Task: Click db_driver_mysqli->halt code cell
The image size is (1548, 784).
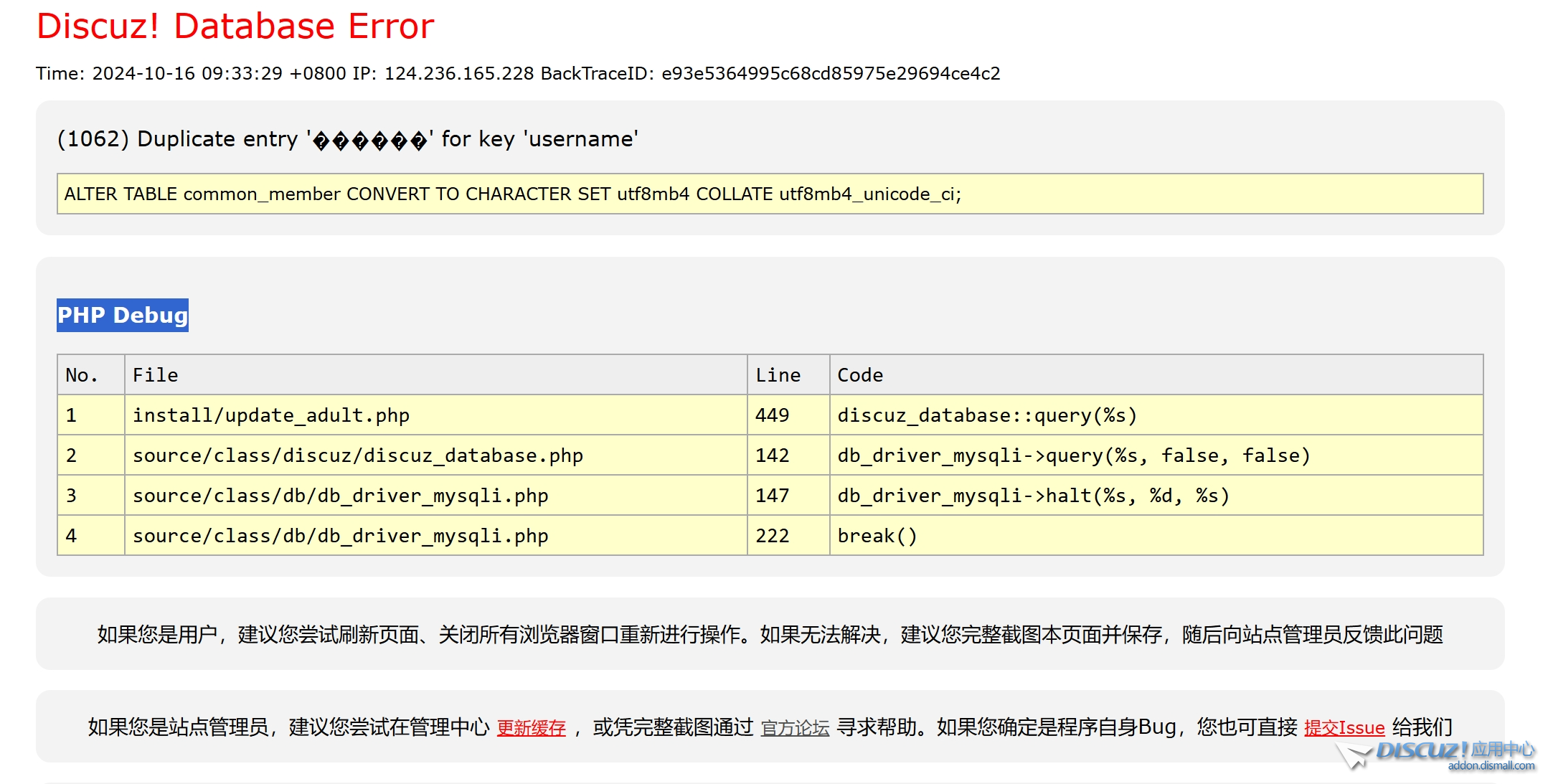Action: click(1033, 496)
